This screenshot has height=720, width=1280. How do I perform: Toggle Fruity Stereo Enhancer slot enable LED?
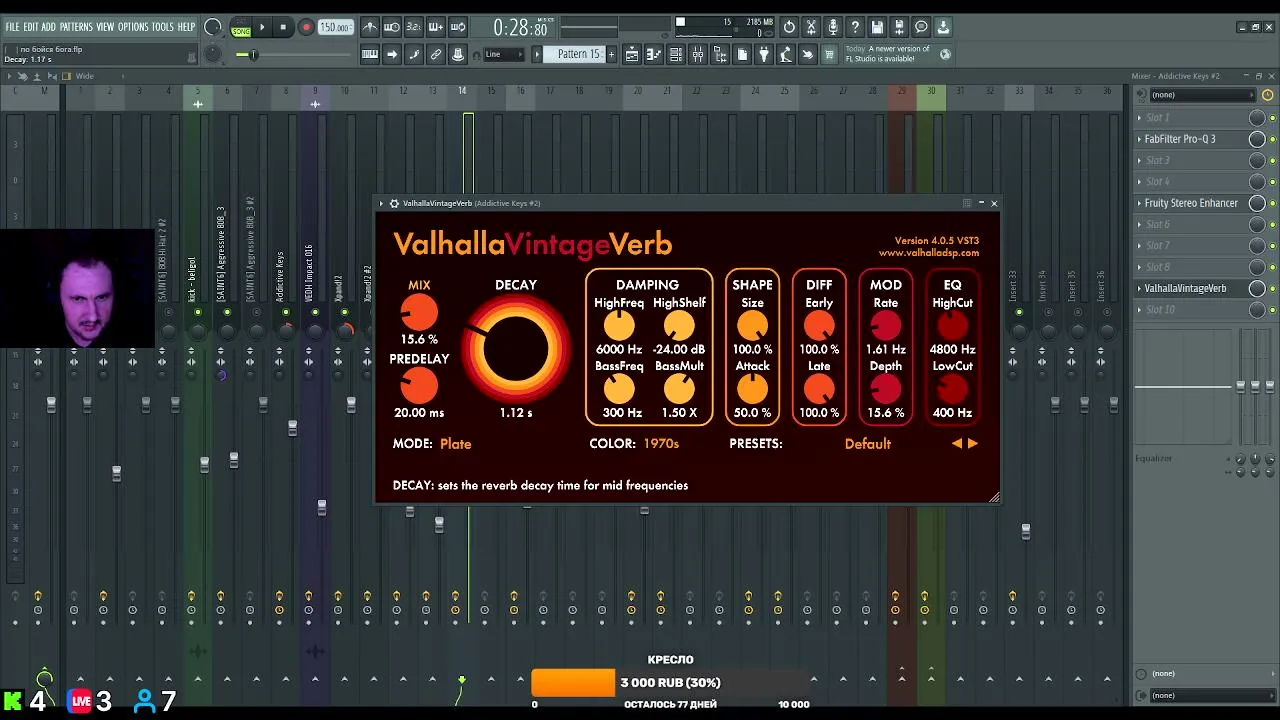1272,203
